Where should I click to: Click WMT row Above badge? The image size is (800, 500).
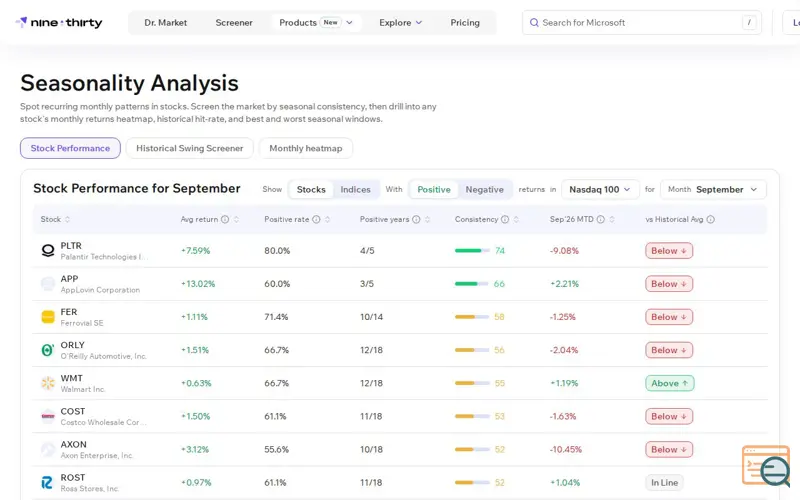click(669, 383)
